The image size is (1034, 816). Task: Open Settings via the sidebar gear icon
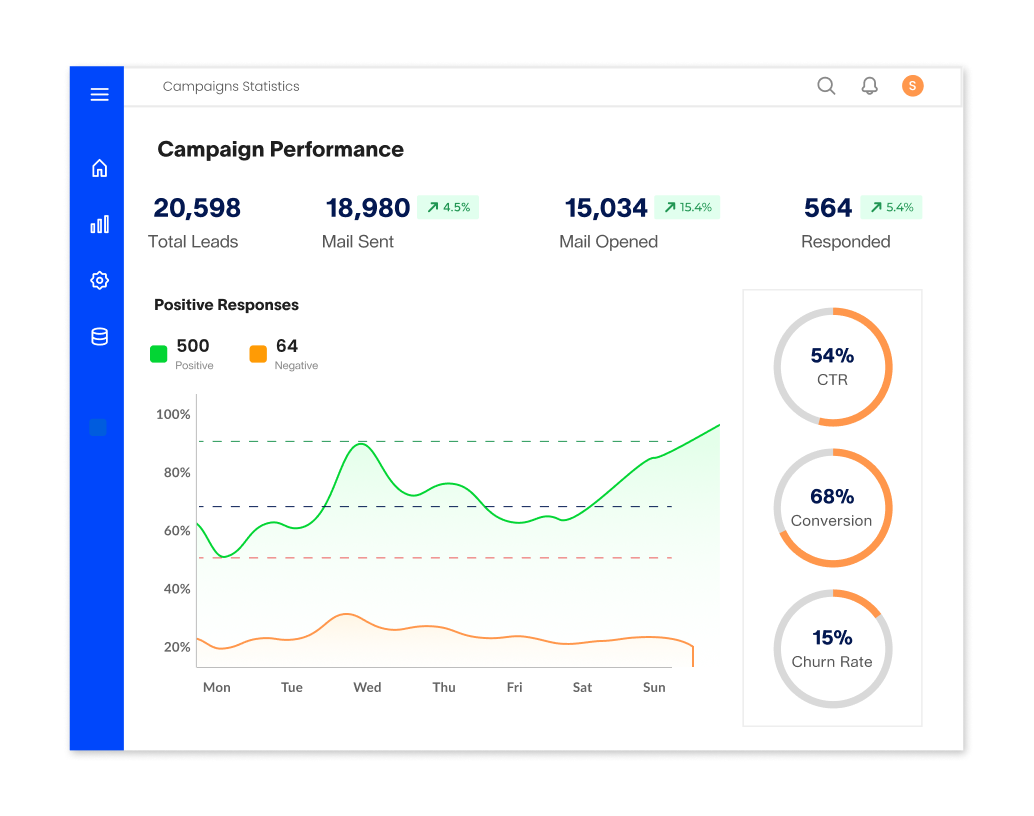(100, 280)
